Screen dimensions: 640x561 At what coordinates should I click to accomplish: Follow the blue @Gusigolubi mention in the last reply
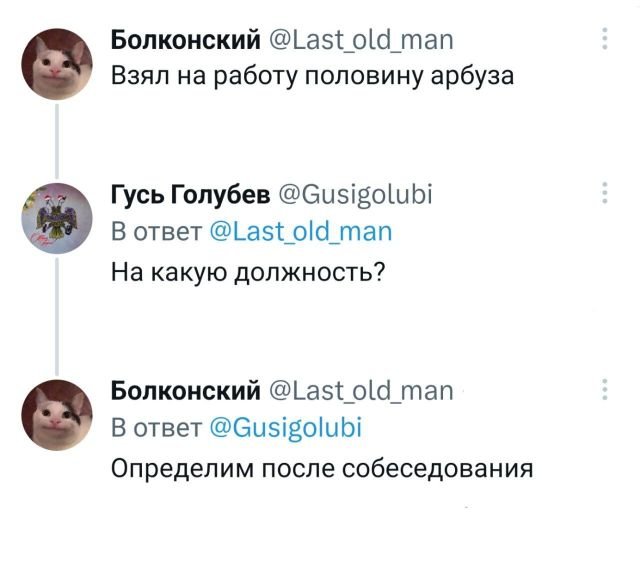coord(287,428)
